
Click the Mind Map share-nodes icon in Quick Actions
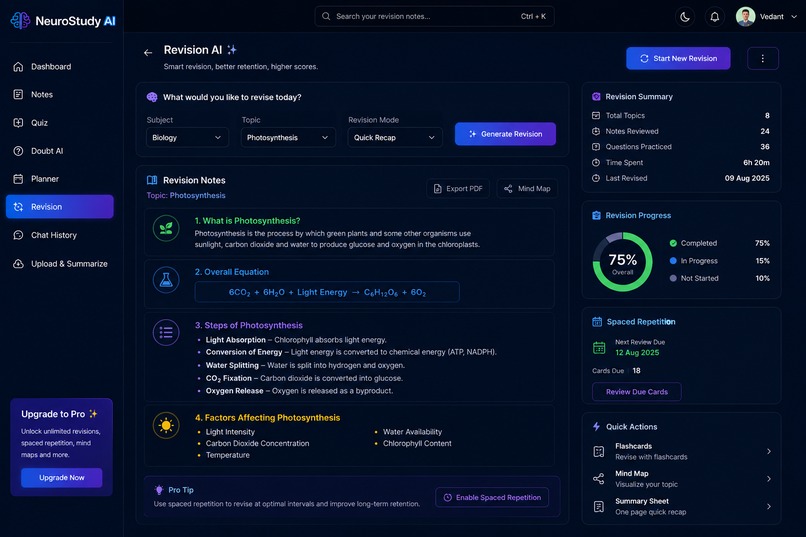pyautogui.click(x=599, y=479)
